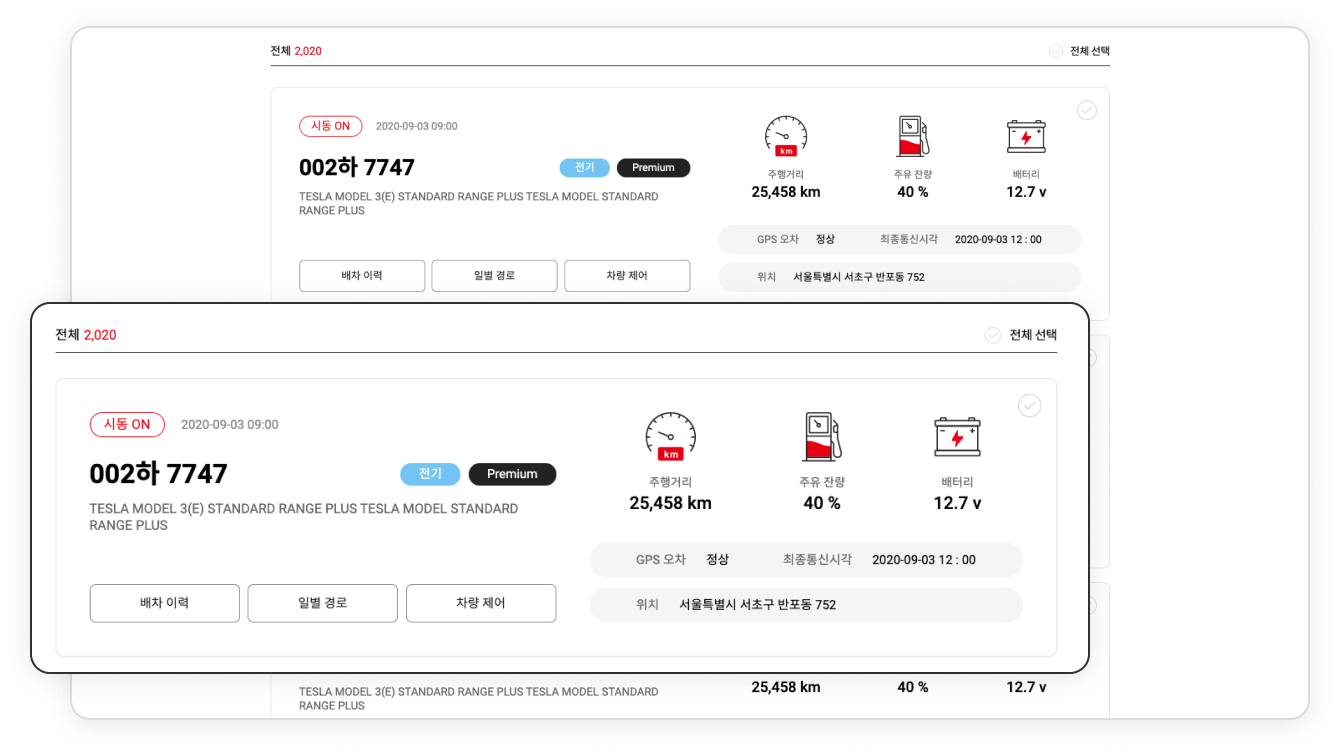Open 차량 제어 in the front card
Screen dimensions: 1340x754
(x=481, y=603)
